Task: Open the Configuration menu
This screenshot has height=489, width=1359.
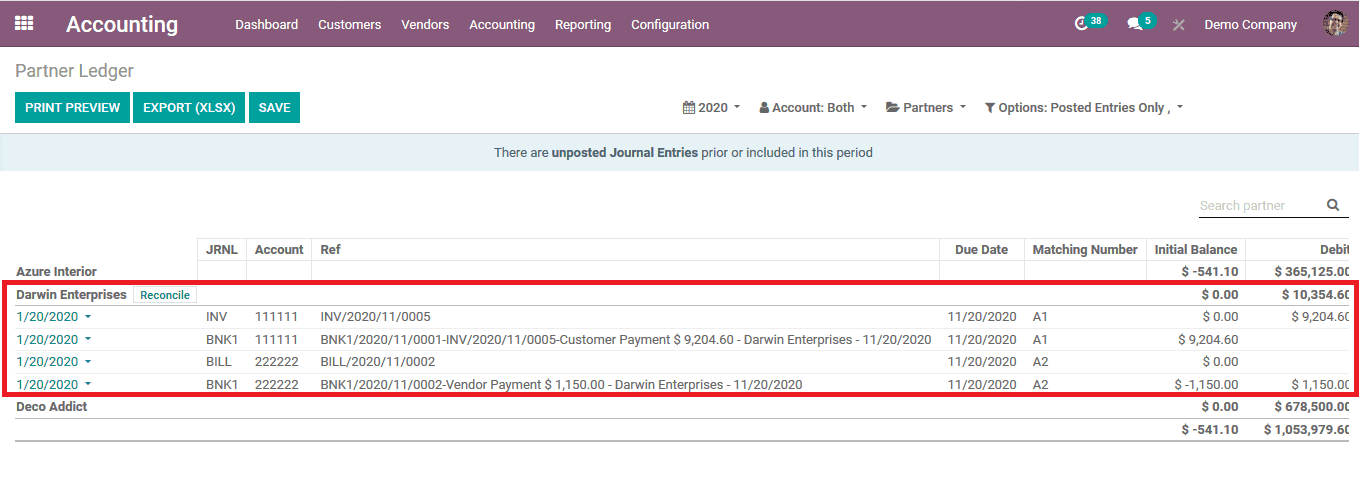Action: click(670, 24)
